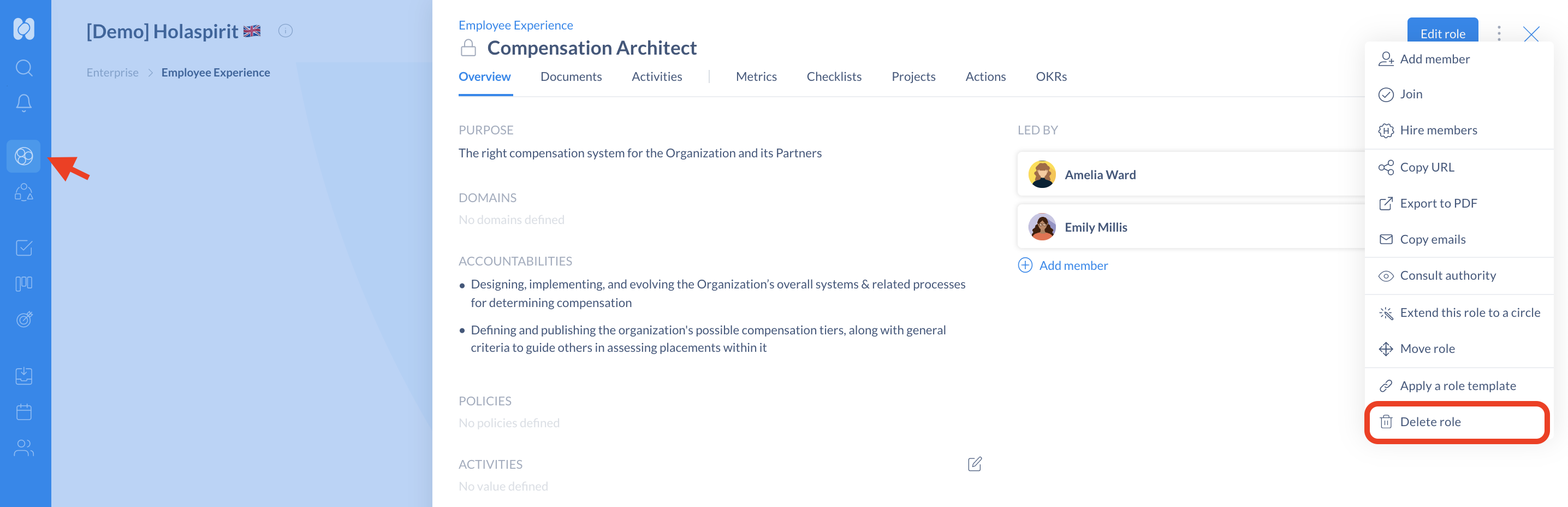Click the accountability starting with Designing, implementing
Screen dimensions: 1568x507
[717, 293]
